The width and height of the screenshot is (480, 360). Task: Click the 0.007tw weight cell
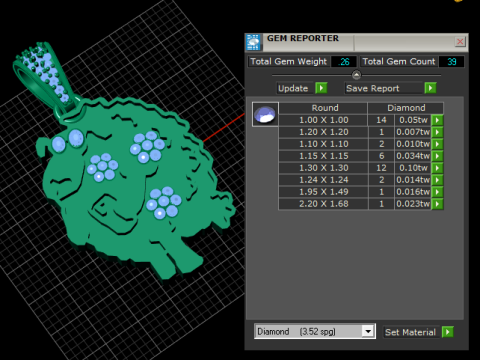pos(413,132)
